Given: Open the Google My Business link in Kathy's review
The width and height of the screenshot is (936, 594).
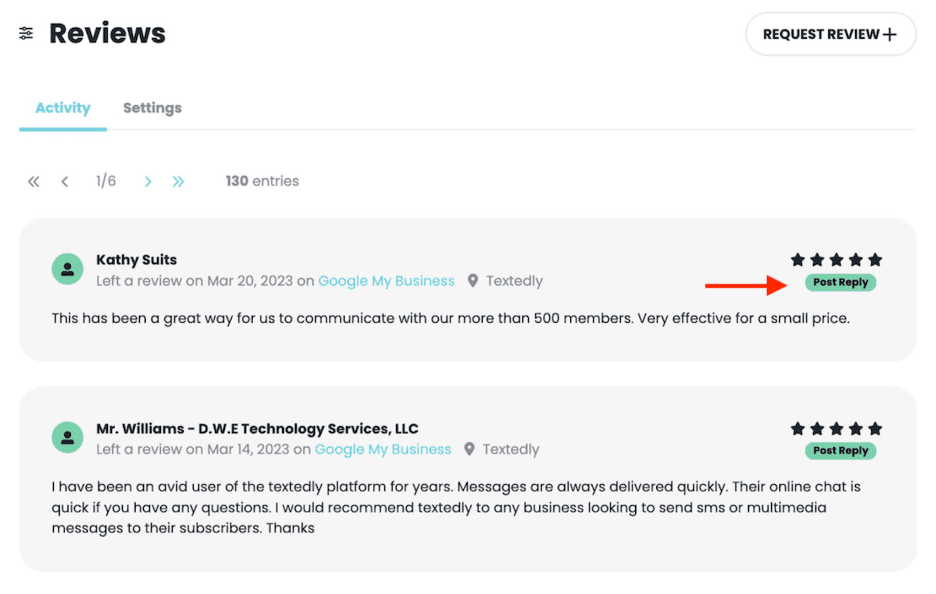Looking at the screenshot, I should [x=386, y=281].
